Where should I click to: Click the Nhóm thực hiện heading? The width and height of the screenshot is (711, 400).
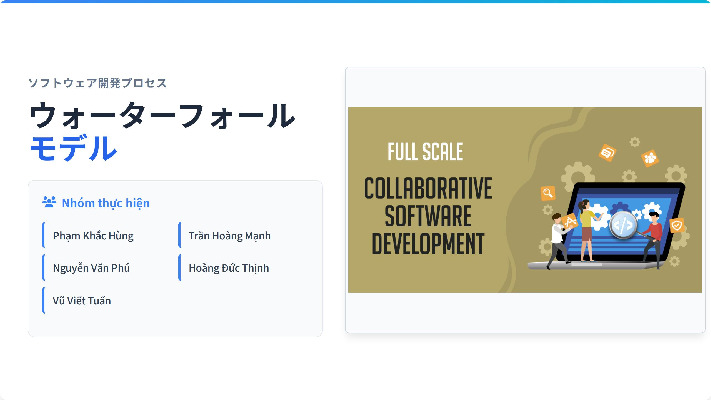pos(105,203)
